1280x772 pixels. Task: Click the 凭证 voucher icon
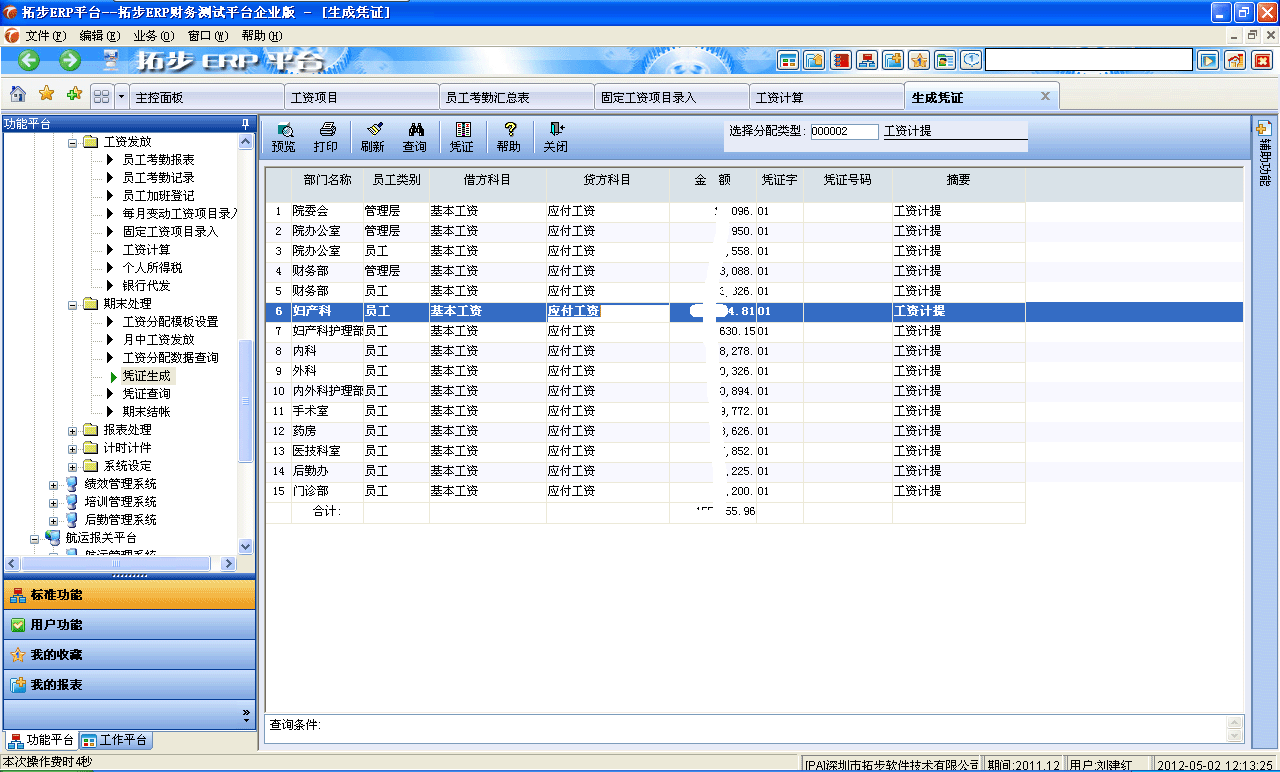tap(461, 137)
